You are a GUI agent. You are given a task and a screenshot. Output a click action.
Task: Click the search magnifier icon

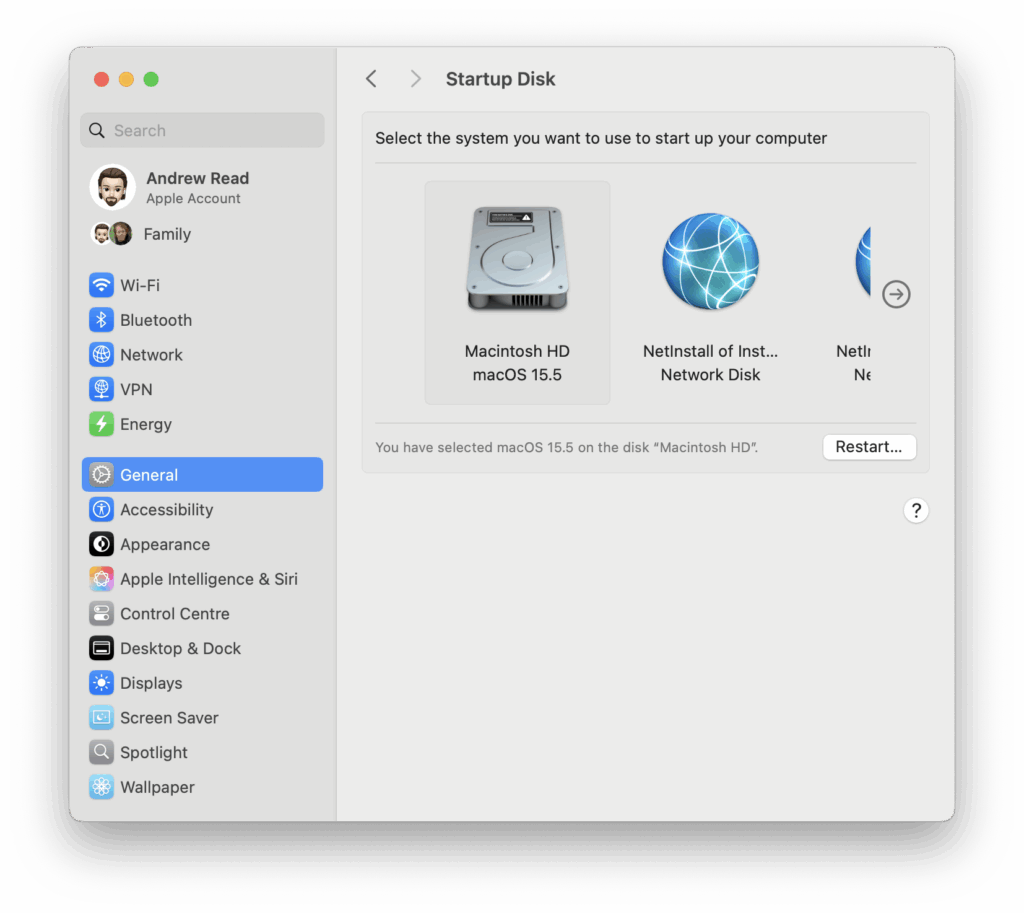(97, 131)
